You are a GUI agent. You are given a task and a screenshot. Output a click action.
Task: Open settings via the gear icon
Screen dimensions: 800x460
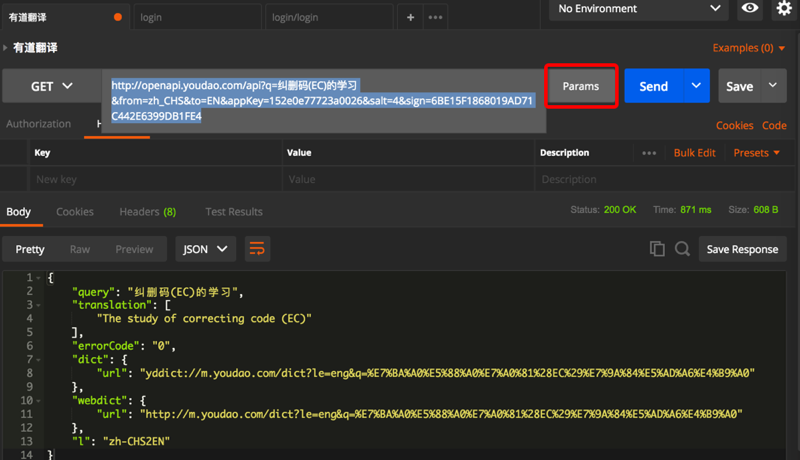pos(784,9)
